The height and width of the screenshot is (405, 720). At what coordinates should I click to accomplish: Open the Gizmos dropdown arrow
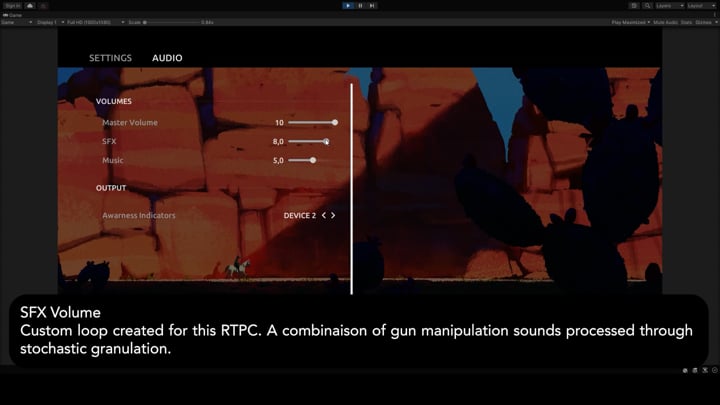click(x=716, y=22)
